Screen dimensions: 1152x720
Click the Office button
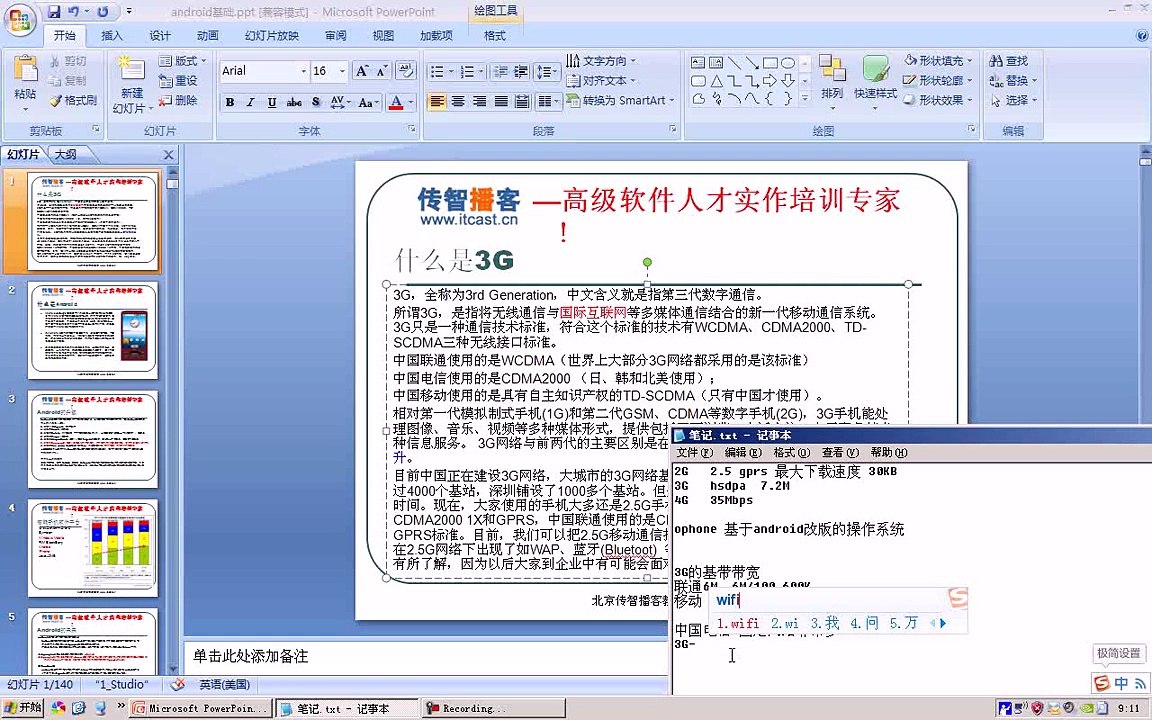point(20,20)
